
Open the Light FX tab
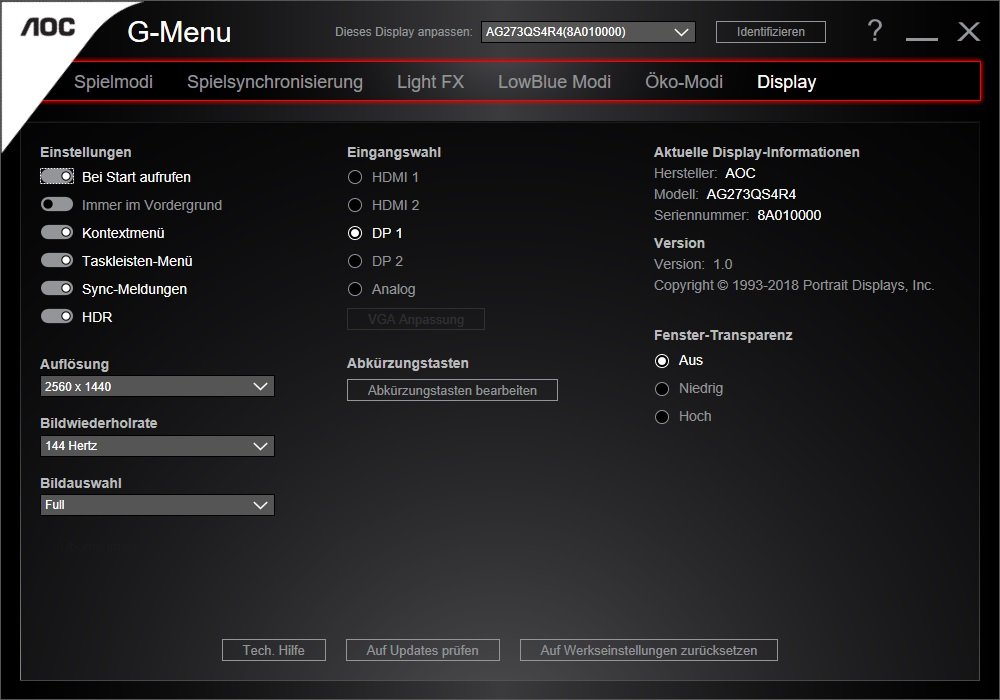click(430, 82)
